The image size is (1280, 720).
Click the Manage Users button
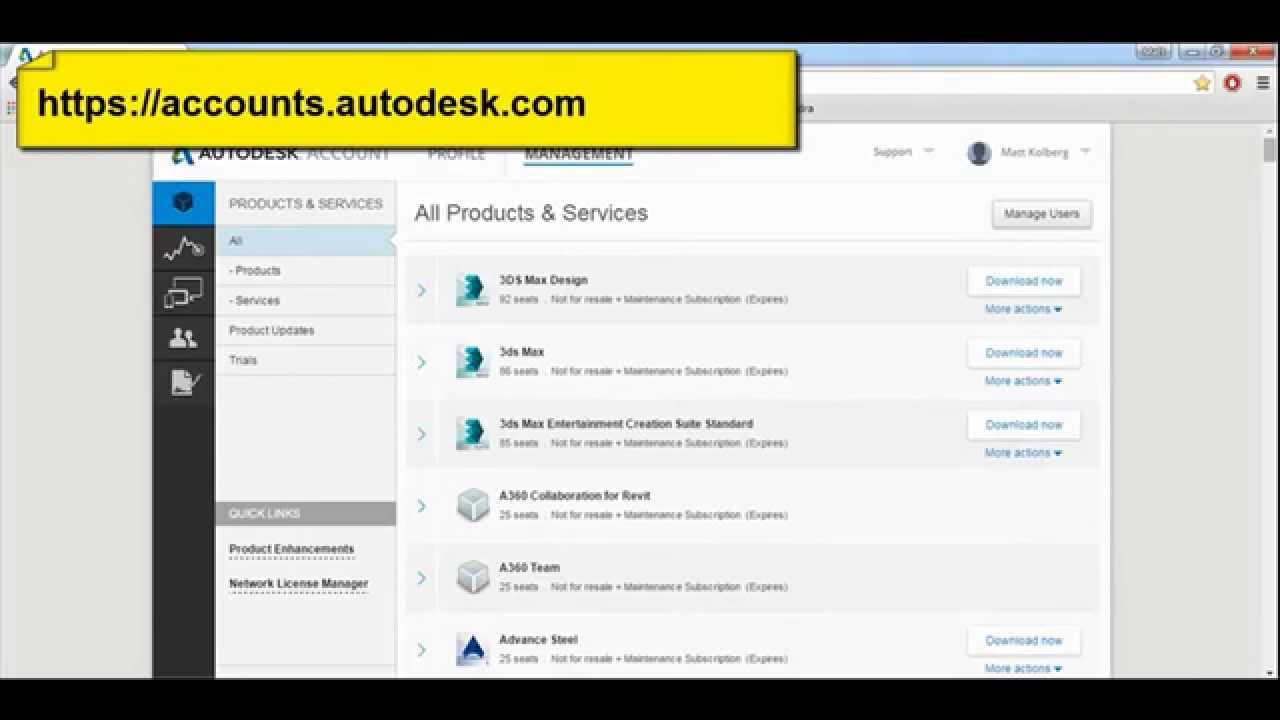[x=1041, y=214]
